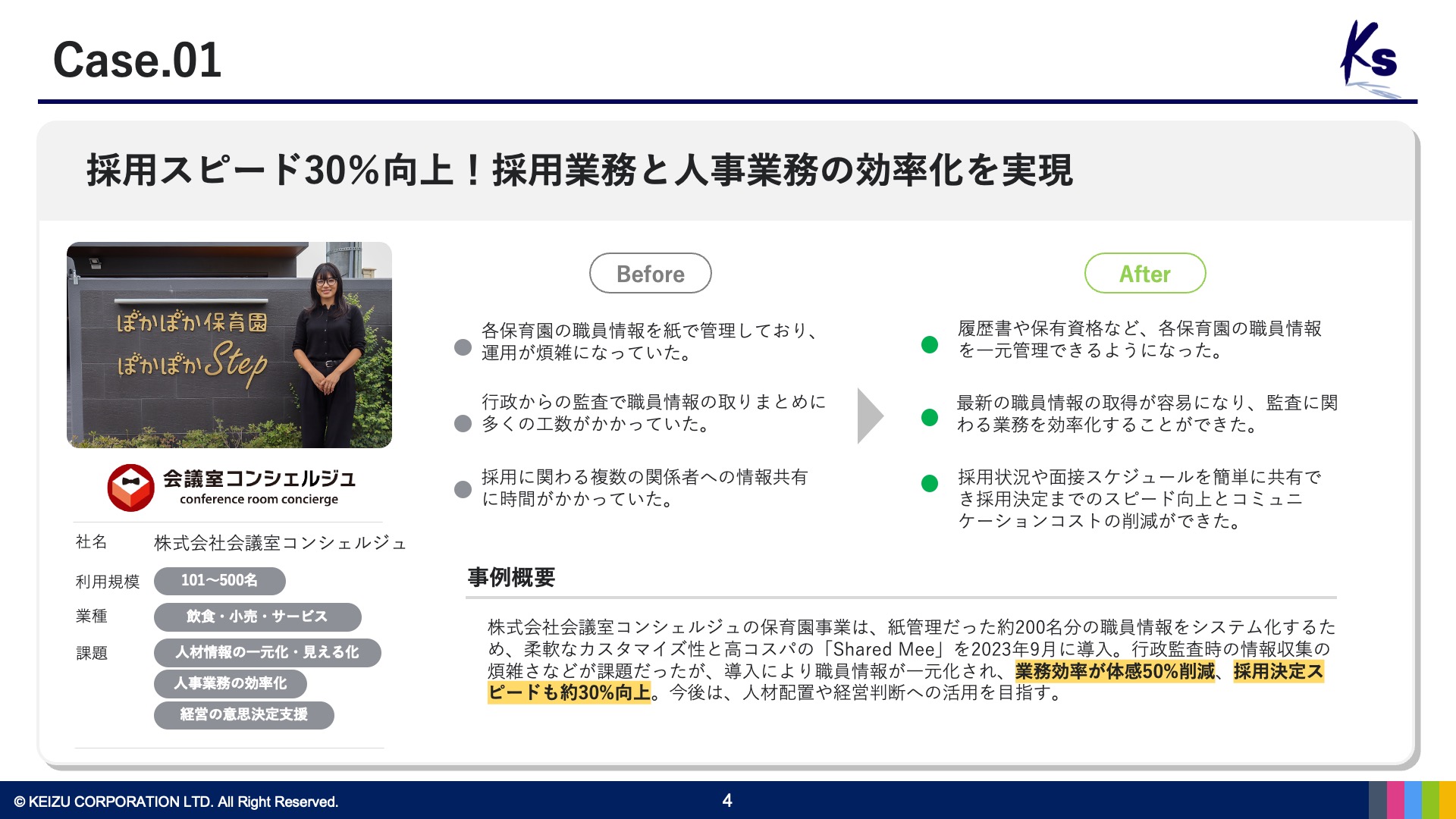Select the green After pill label
This screenshot has width=1456, height=819.
pos(1144,274)
